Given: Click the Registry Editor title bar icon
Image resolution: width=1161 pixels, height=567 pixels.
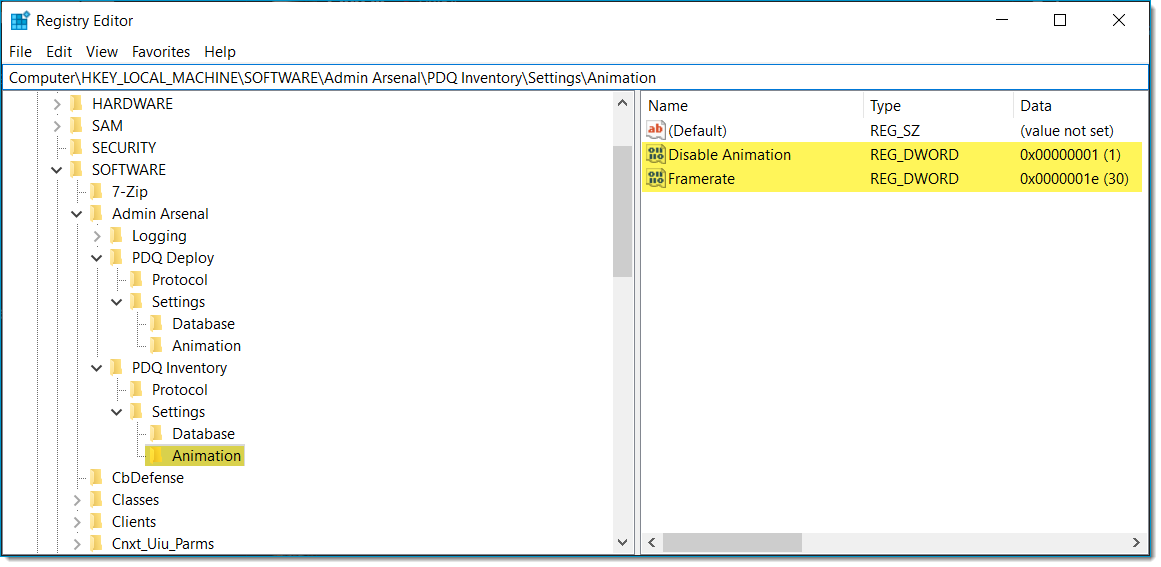Looking at the screenshot, I should point(20,21).
